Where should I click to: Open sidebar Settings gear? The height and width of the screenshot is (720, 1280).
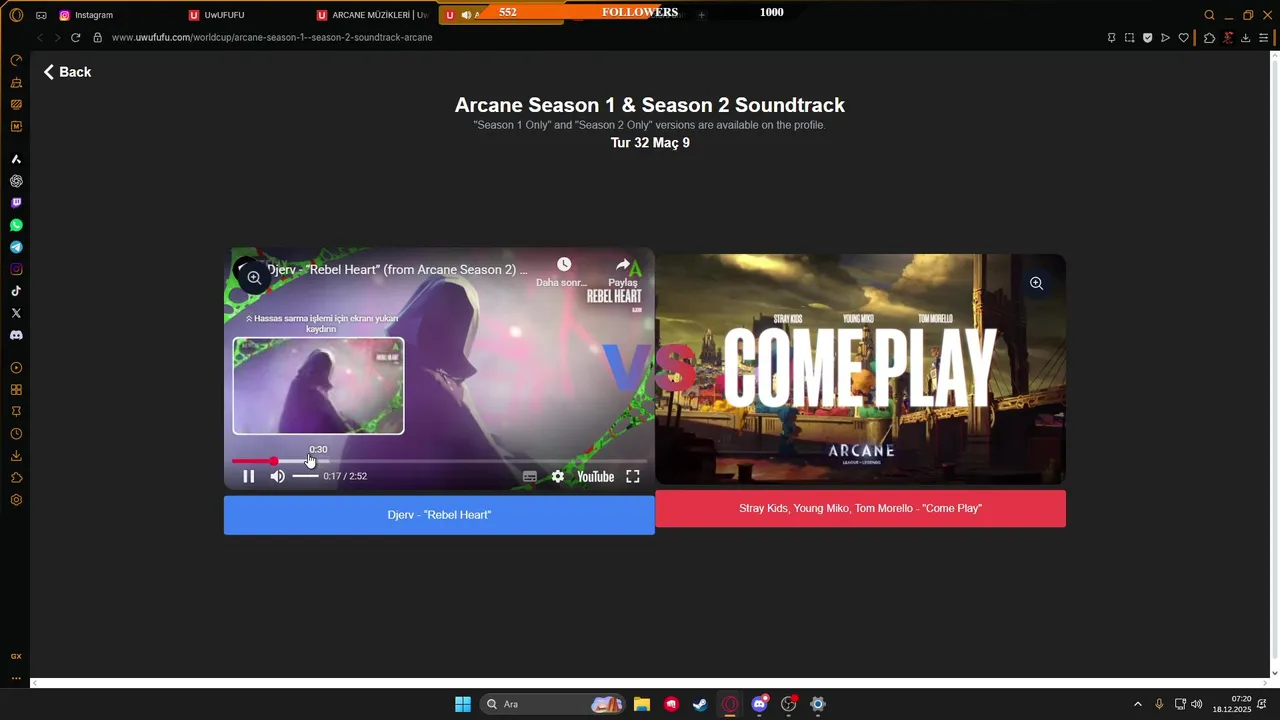tap(16, 500)
